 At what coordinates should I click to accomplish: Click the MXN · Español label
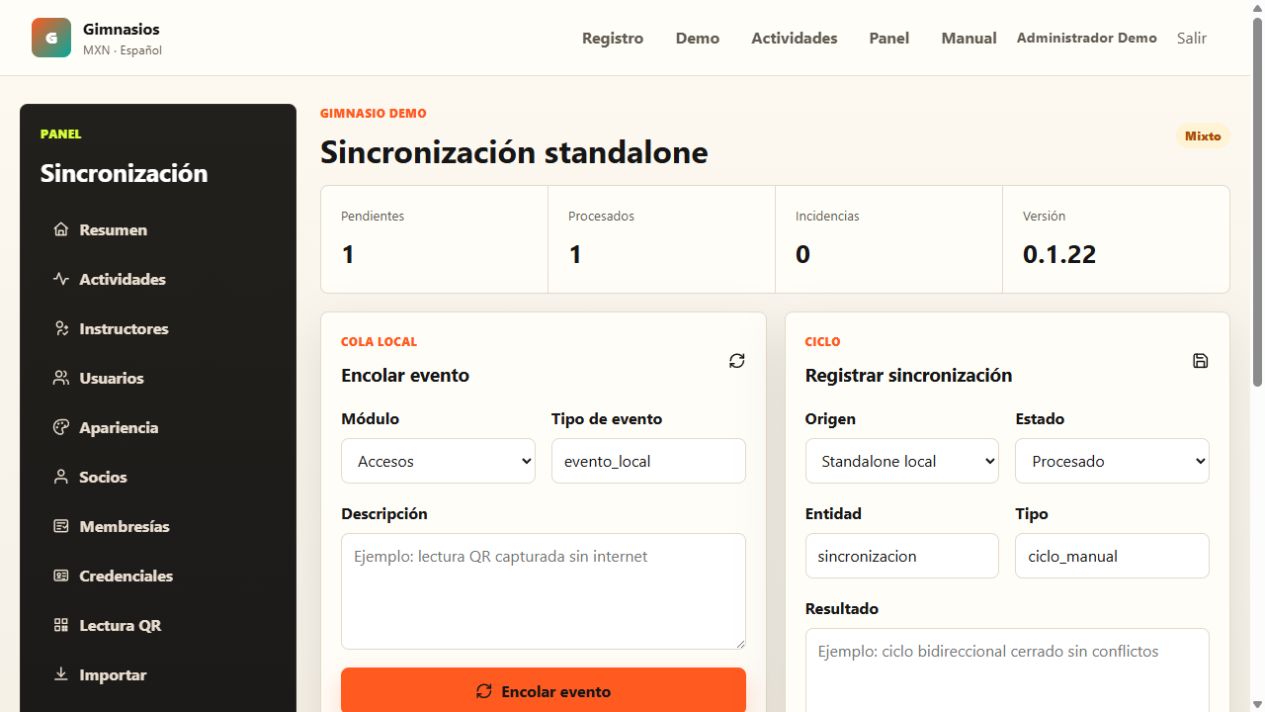coord(122,50)
